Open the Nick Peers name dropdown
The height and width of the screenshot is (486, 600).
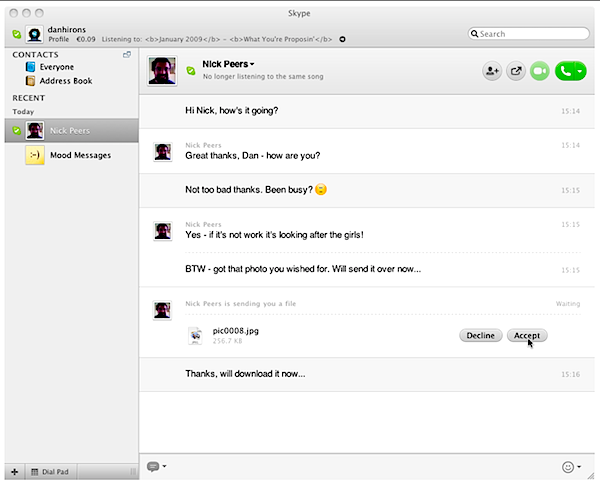tap(252, 64)
